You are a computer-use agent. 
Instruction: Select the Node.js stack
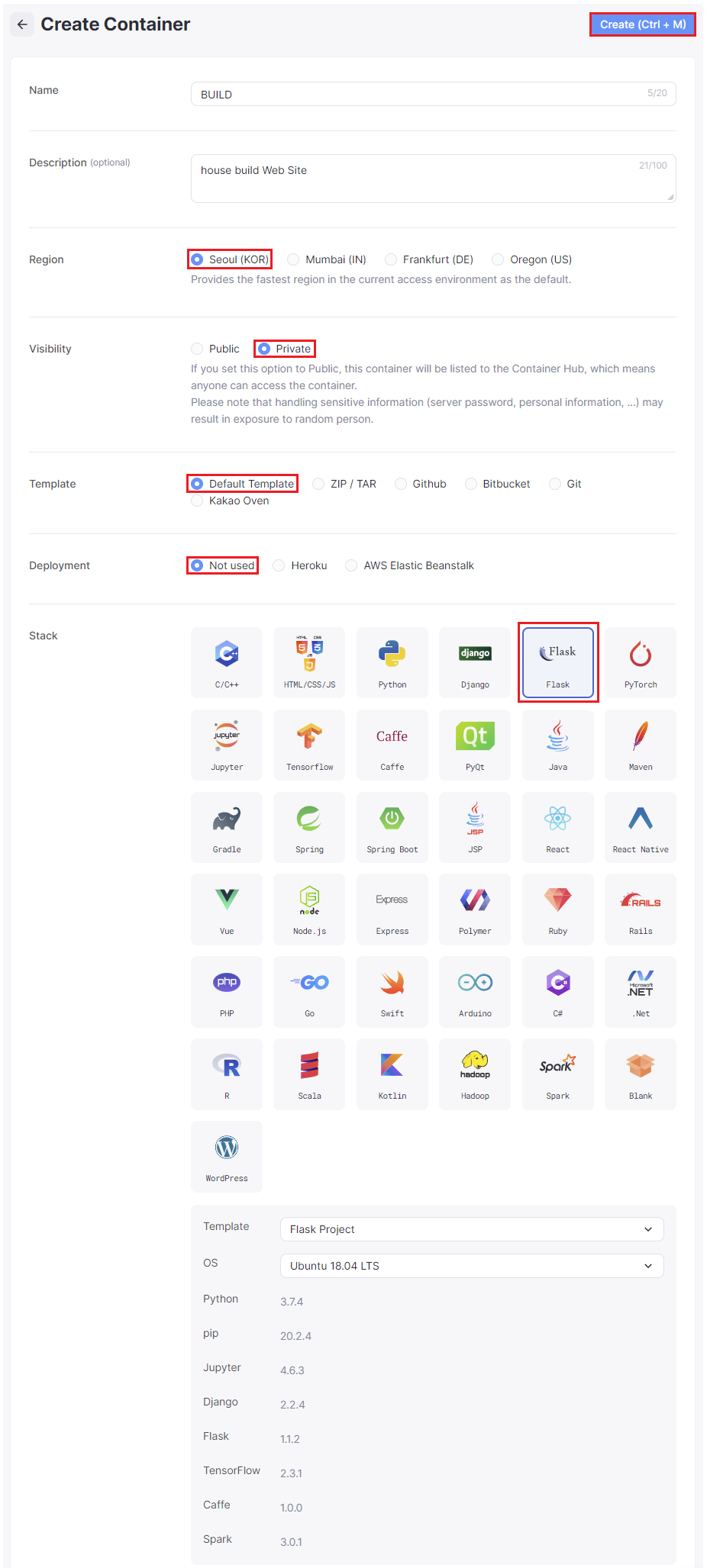click(309, 910)
